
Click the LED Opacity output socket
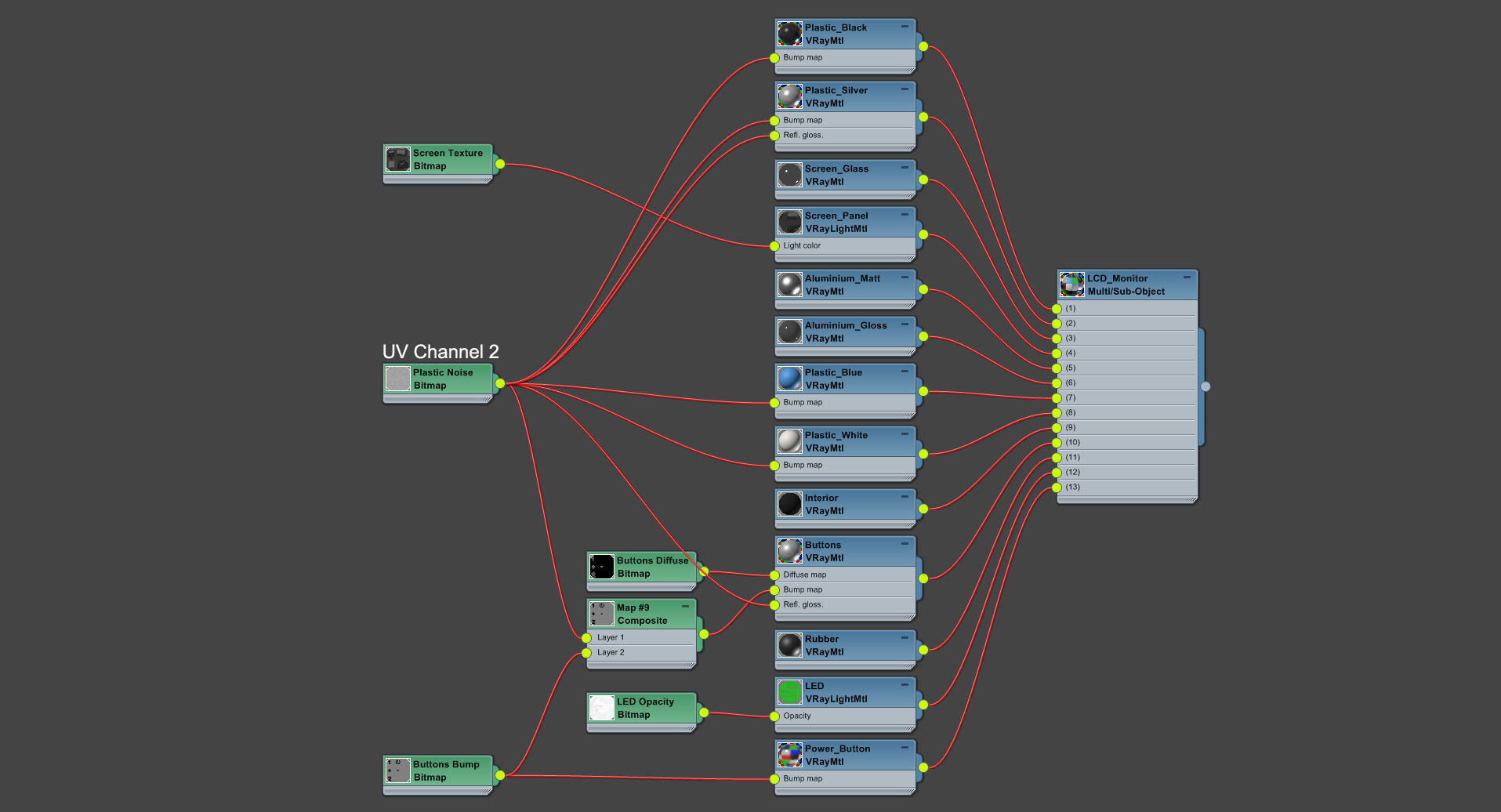pyautogui.click(x=704, y=712)
